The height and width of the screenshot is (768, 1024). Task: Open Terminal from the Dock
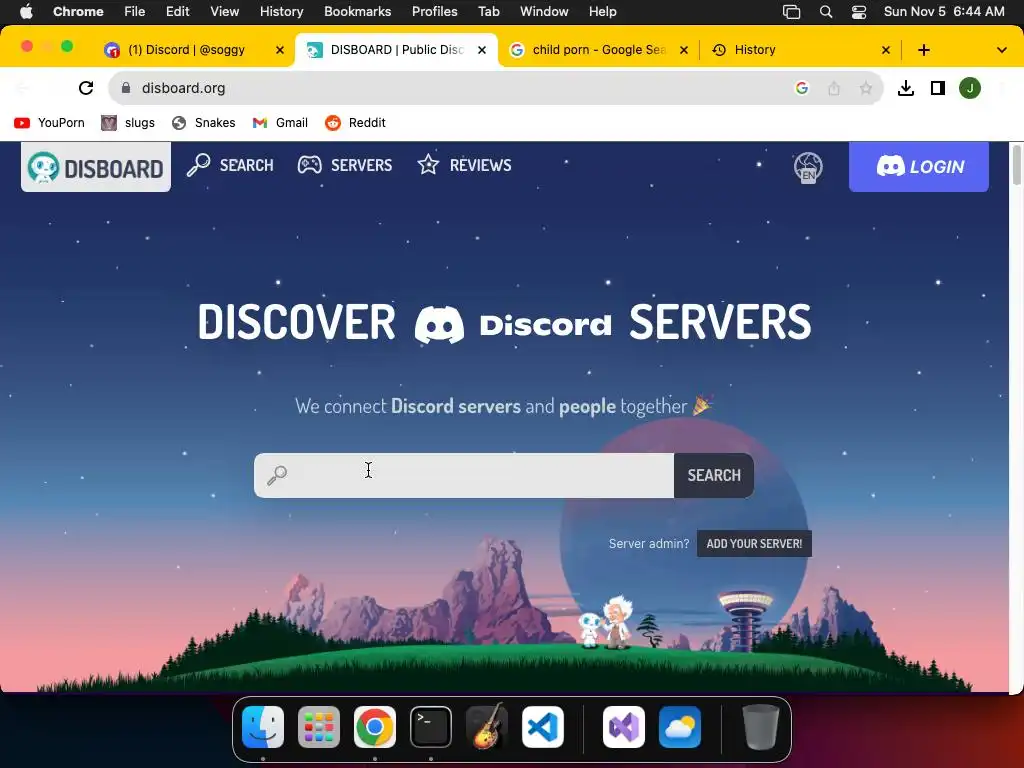click(431, 727)
